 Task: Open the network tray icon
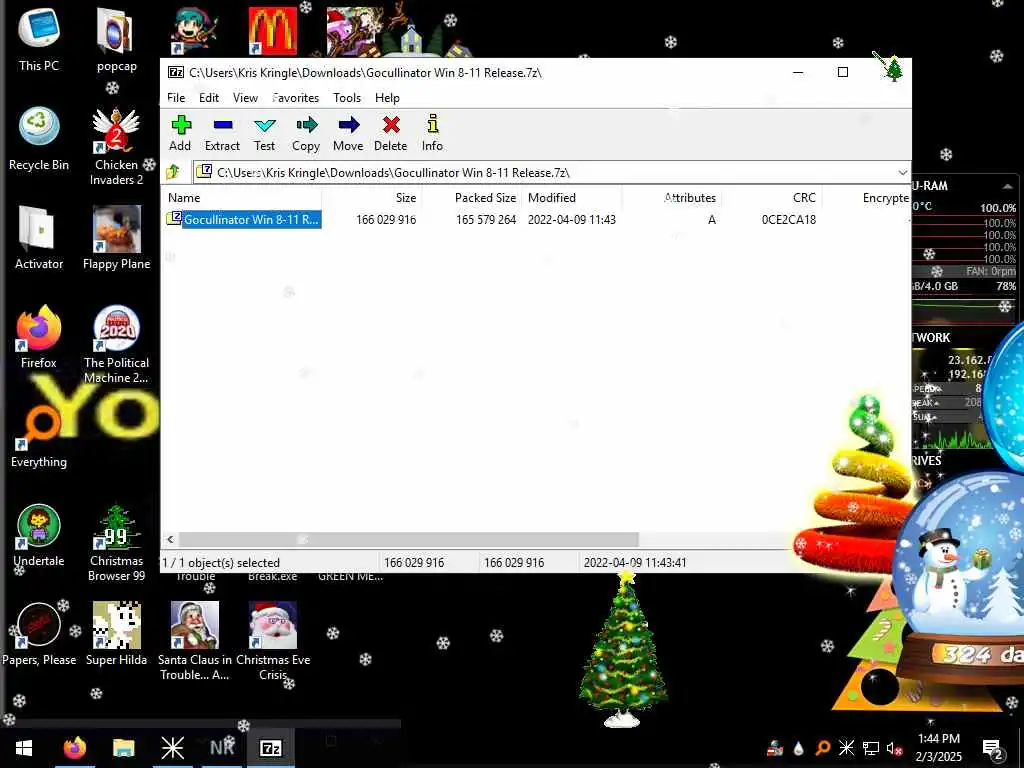click(871, 748)
